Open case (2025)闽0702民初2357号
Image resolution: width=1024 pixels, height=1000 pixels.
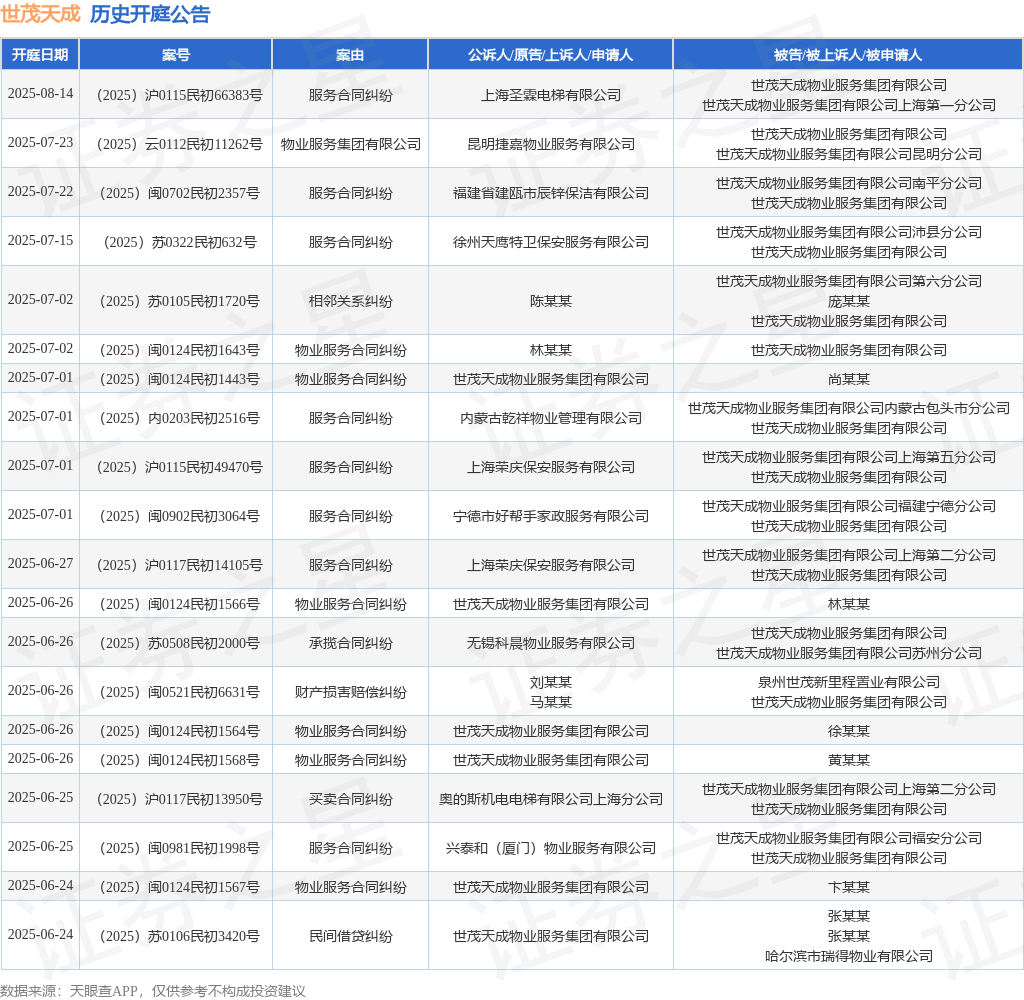tap(176, 193)
